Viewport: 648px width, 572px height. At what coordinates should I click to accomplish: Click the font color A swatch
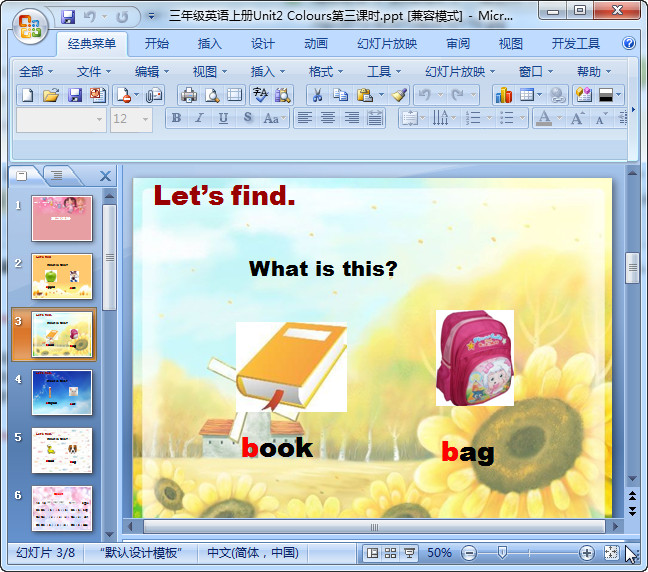click(x=544, y=118)
